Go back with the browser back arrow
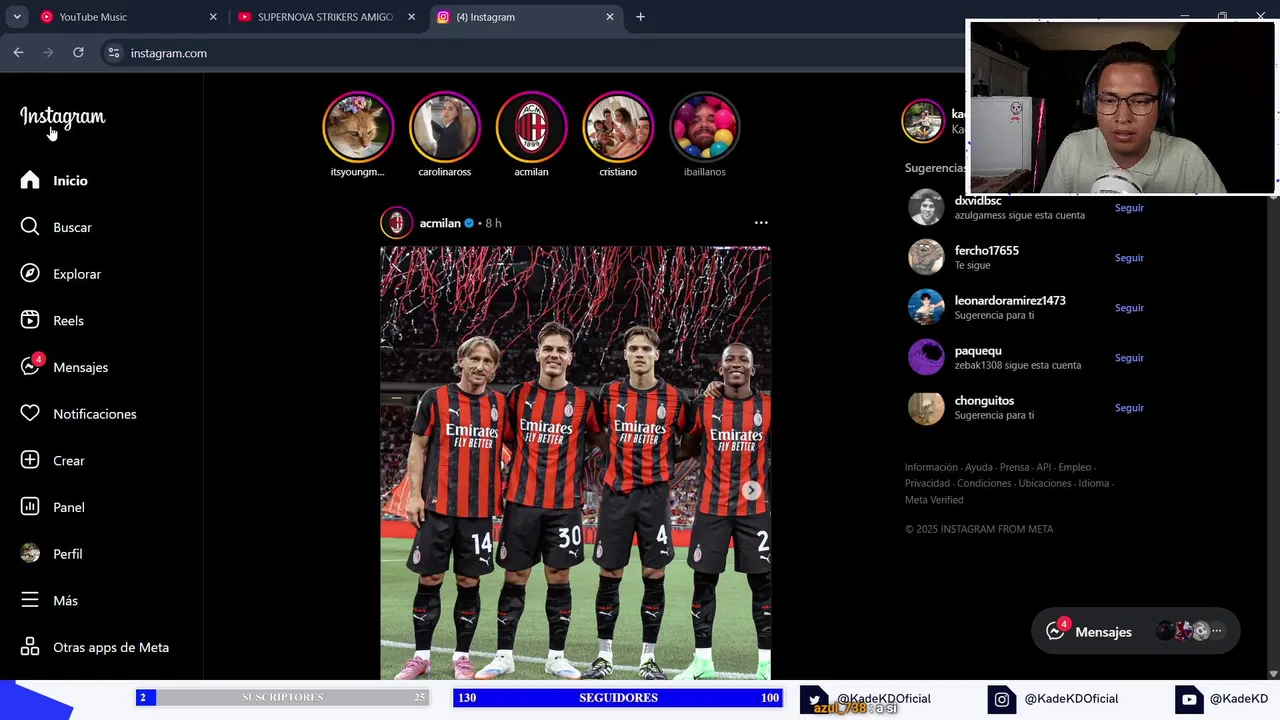Screen dimensions: 1280x720 [x=18, y=52]
